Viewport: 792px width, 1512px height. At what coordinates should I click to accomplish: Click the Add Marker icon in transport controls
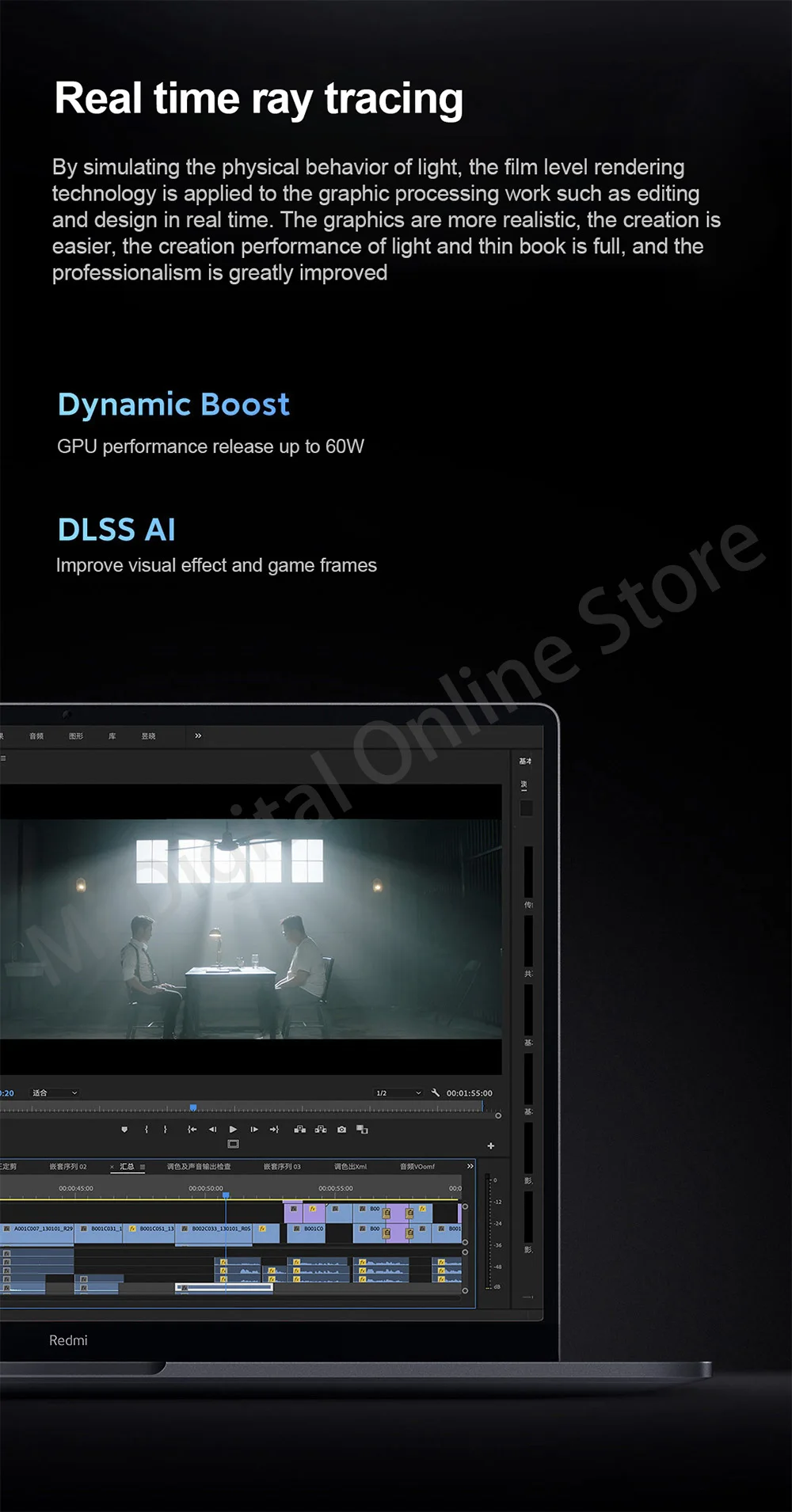(x=124, y=1130)
